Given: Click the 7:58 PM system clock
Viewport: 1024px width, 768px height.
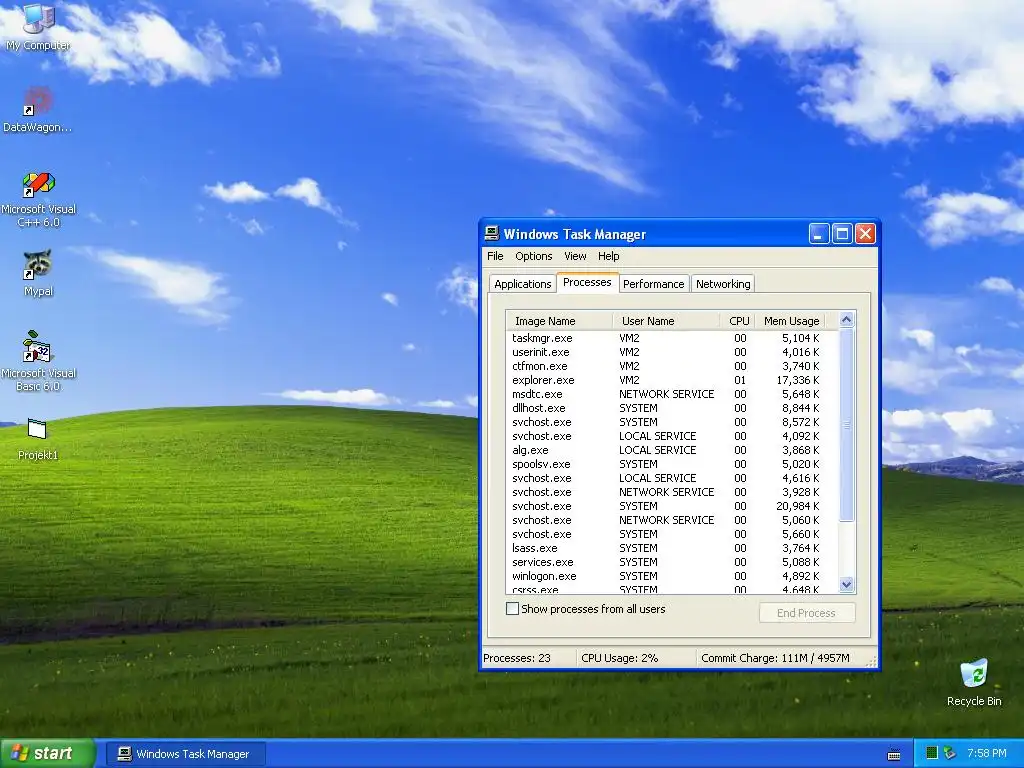Looking at the screenshot, I should click(986, 754).
